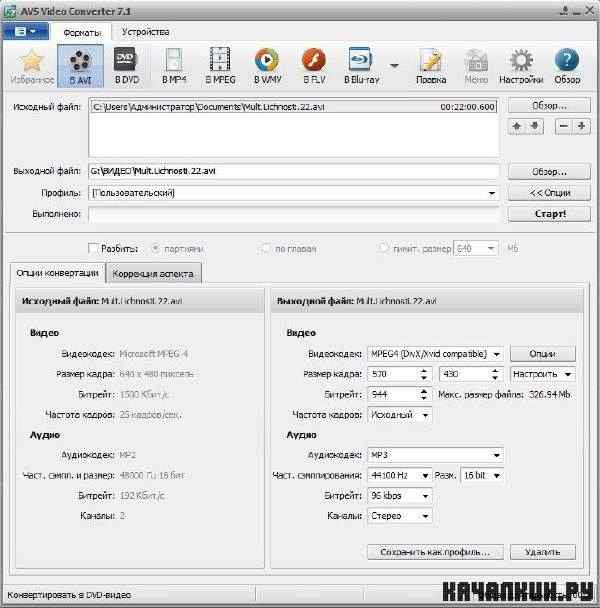
Task: Remove source file with minus button
Action: click(564, 126)
